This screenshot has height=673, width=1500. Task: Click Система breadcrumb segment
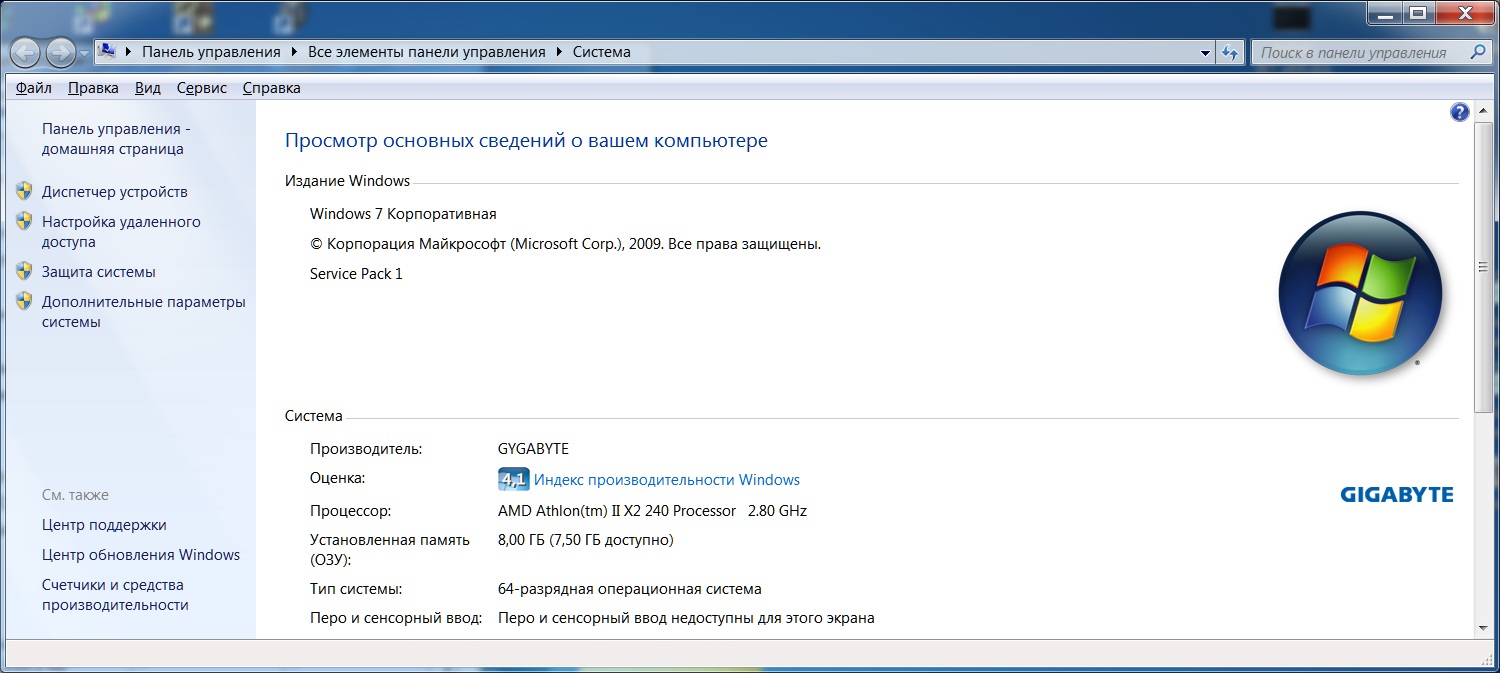[x=601, y=52]
